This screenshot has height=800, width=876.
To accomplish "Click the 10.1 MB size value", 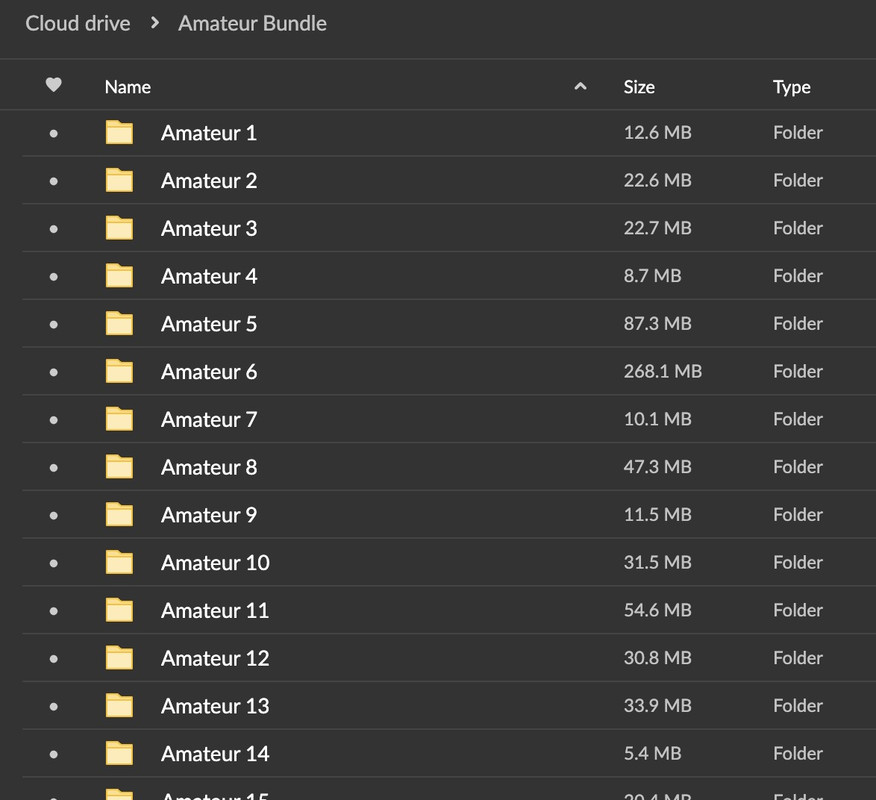I will [x=658, y=419].
